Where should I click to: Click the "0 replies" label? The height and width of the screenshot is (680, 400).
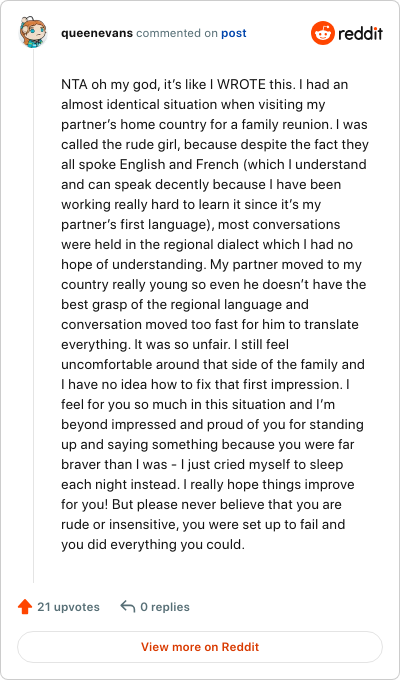pyautogui.click(x=165, y=607)
